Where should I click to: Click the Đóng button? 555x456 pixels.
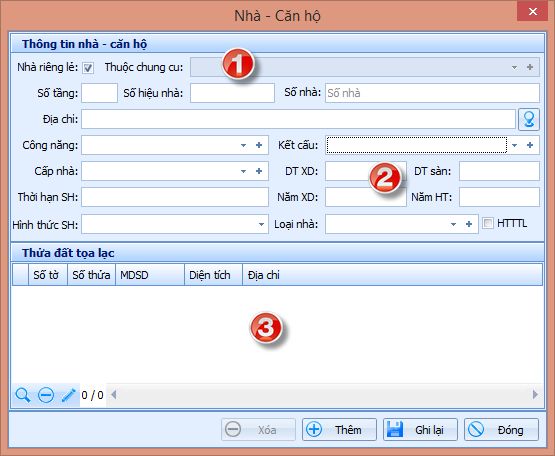pyautogui.click(x=501, y=429)
